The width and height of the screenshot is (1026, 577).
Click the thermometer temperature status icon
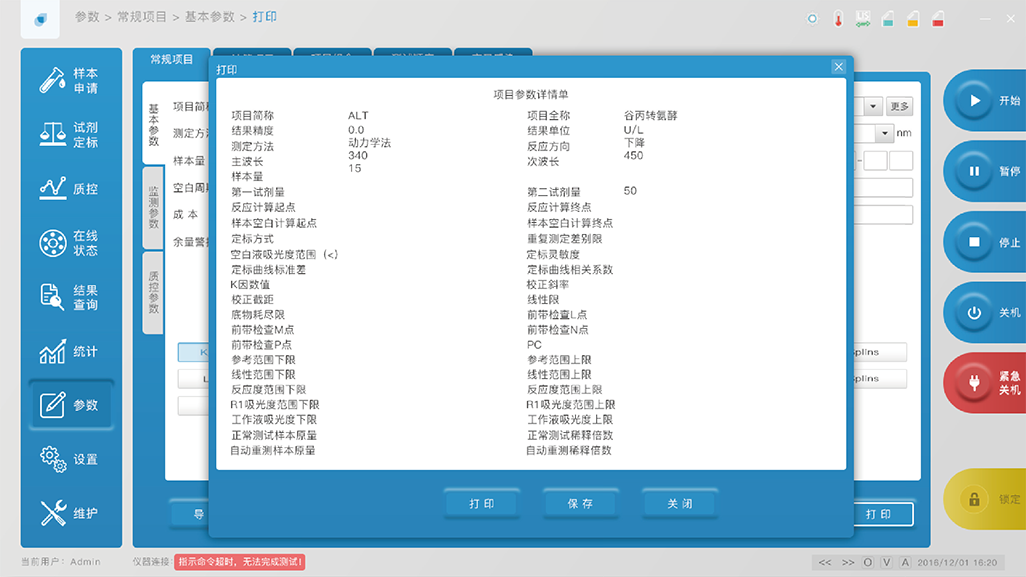[838, 19]
